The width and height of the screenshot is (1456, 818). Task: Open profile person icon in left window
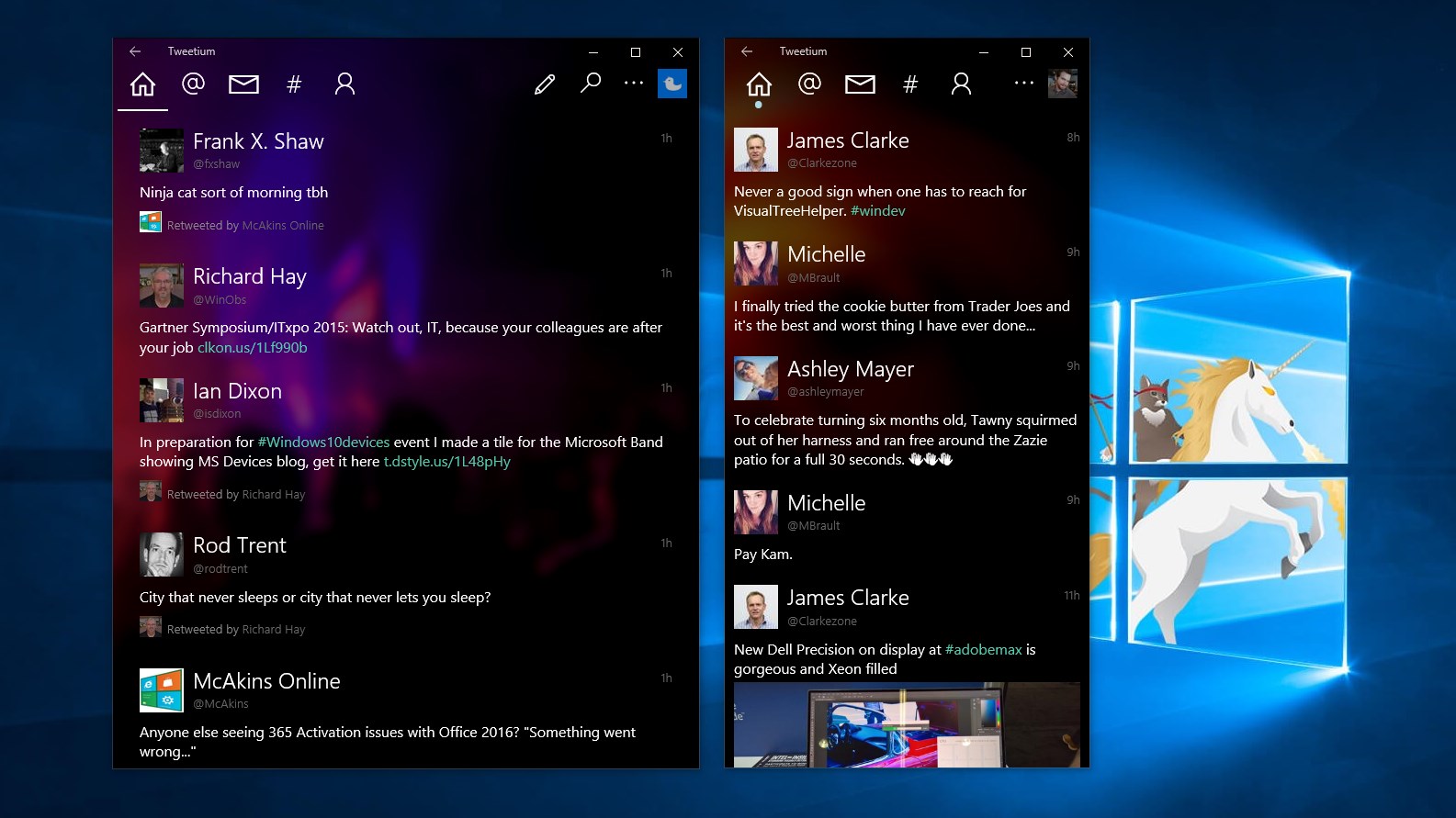point(344,84)
